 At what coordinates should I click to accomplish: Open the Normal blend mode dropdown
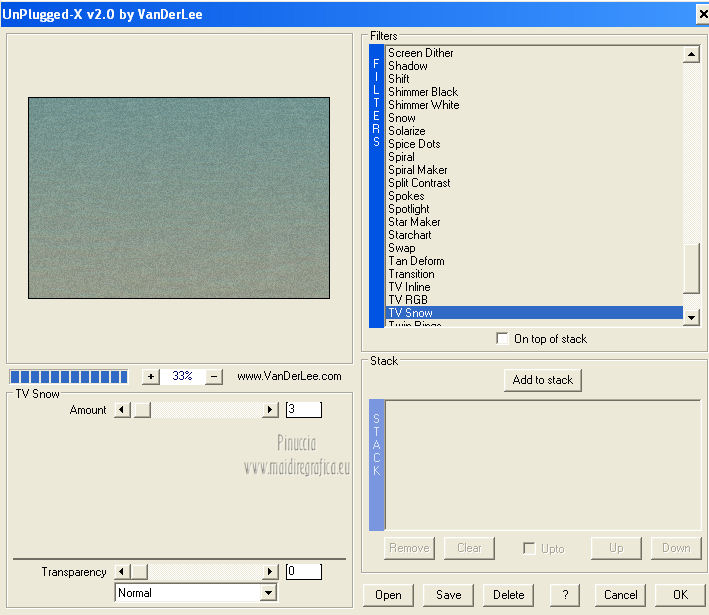click(269, 593)
